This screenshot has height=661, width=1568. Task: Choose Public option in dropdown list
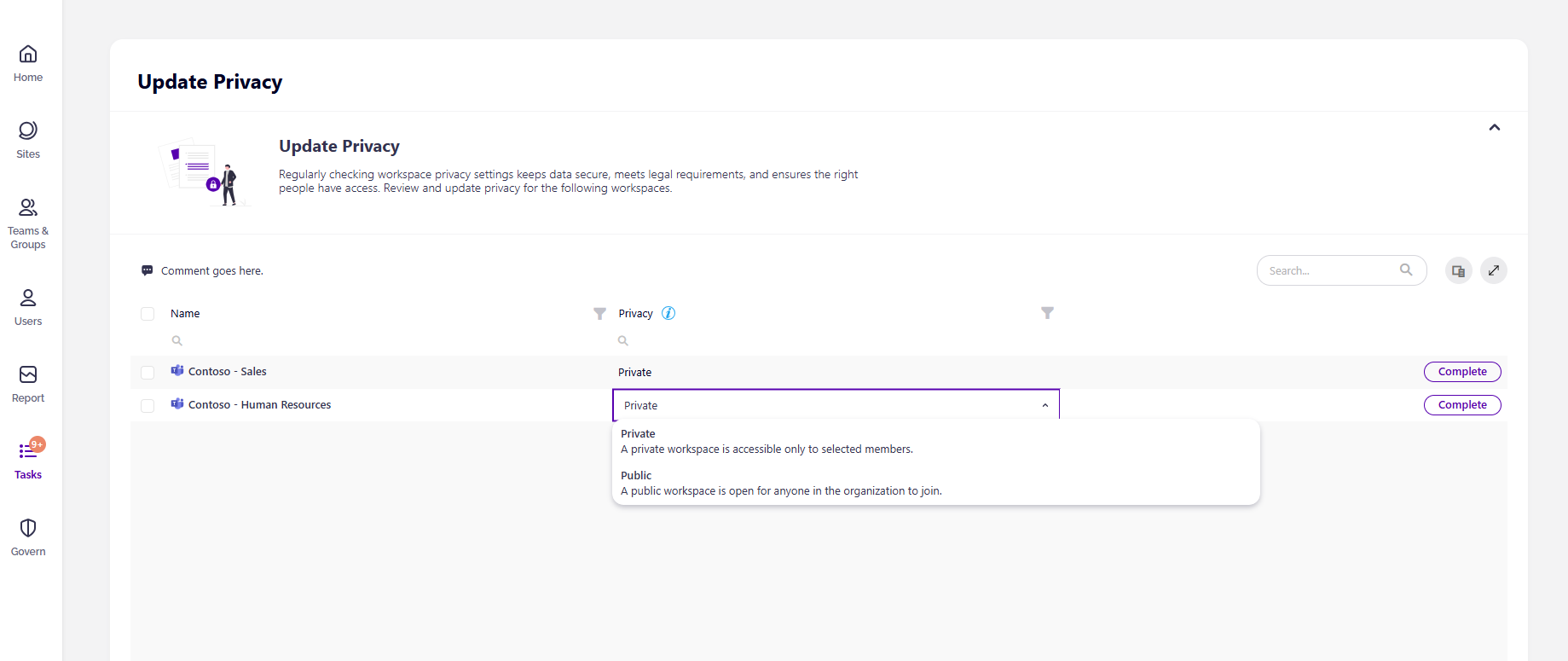[935, 483]
